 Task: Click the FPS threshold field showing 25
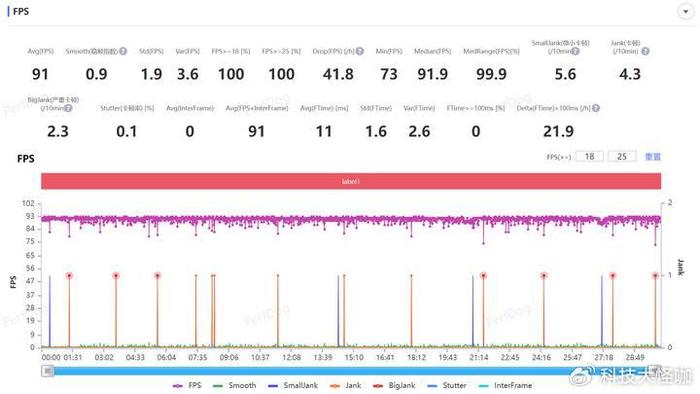pos(622,157)
